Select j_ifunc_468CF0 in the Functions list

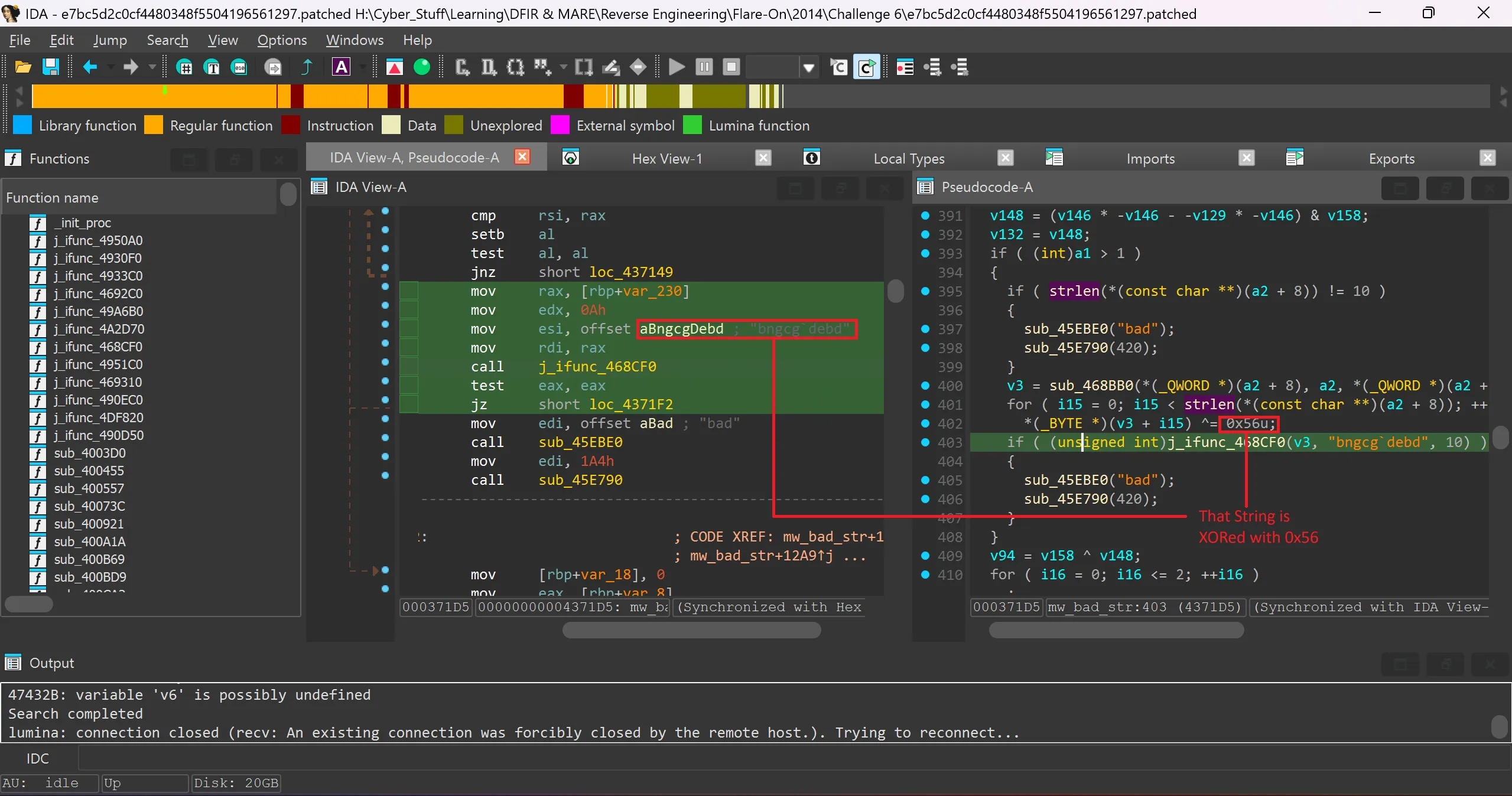tap(98, 347)
